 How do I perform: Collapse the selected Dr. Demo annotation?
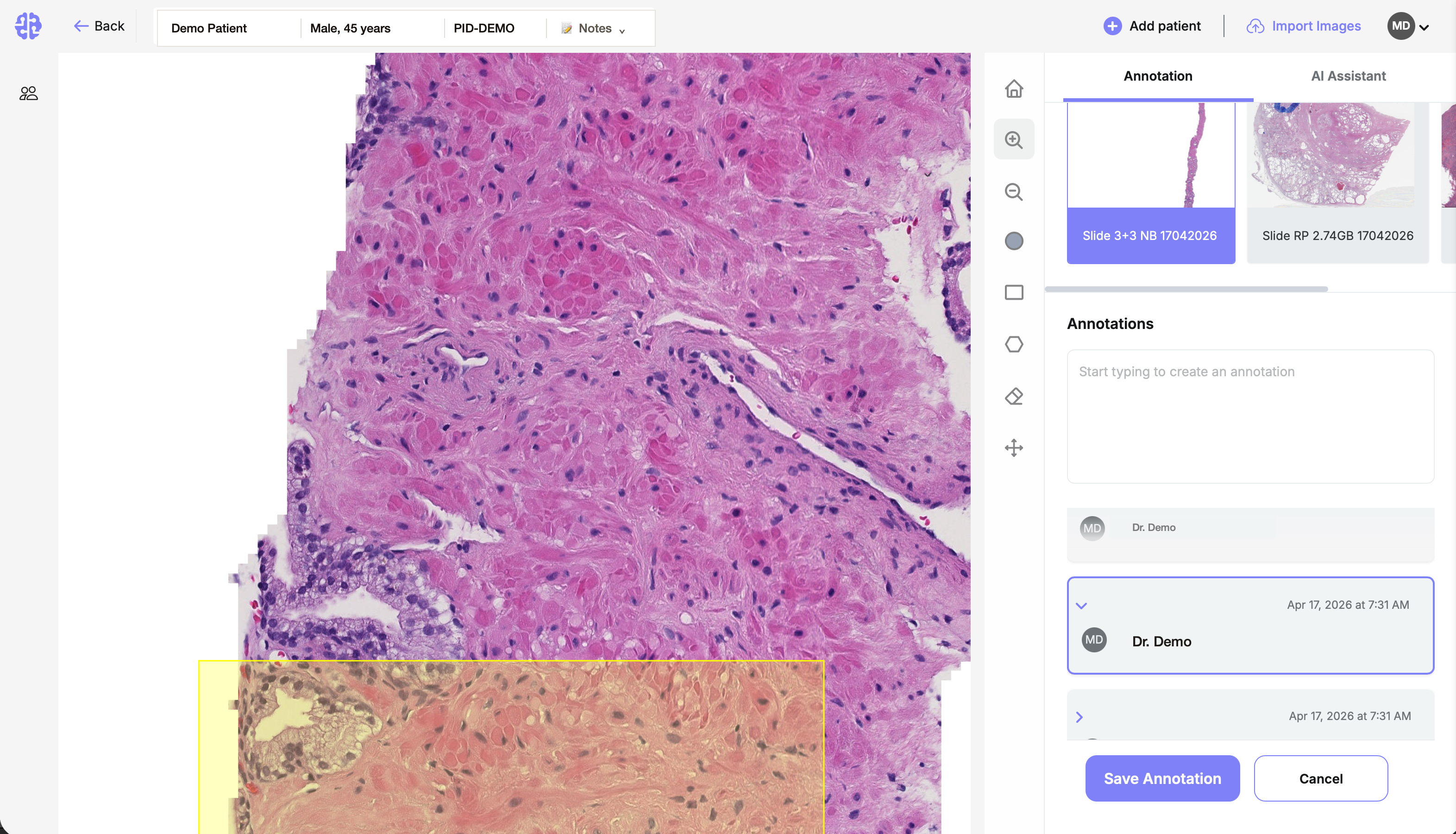click(x=1081, y=606)
